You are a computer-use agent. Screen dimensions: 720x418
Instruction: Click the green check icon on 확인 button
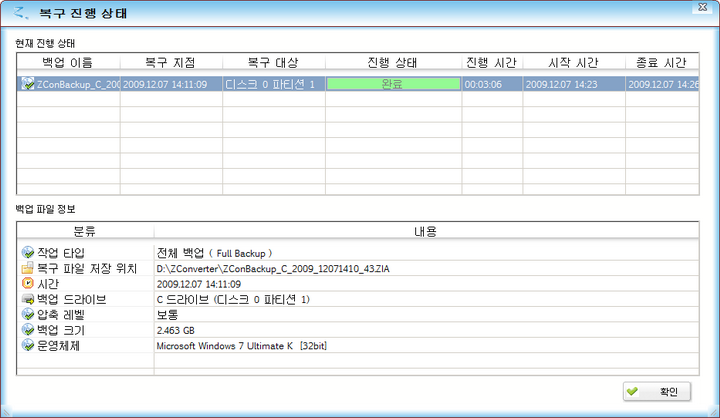(632, 391)
